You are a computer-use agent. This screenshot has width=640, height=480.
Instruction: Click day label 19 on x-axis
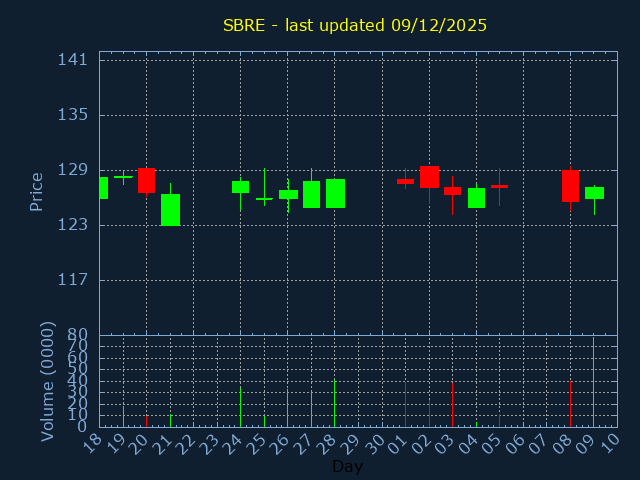point(115,443)
